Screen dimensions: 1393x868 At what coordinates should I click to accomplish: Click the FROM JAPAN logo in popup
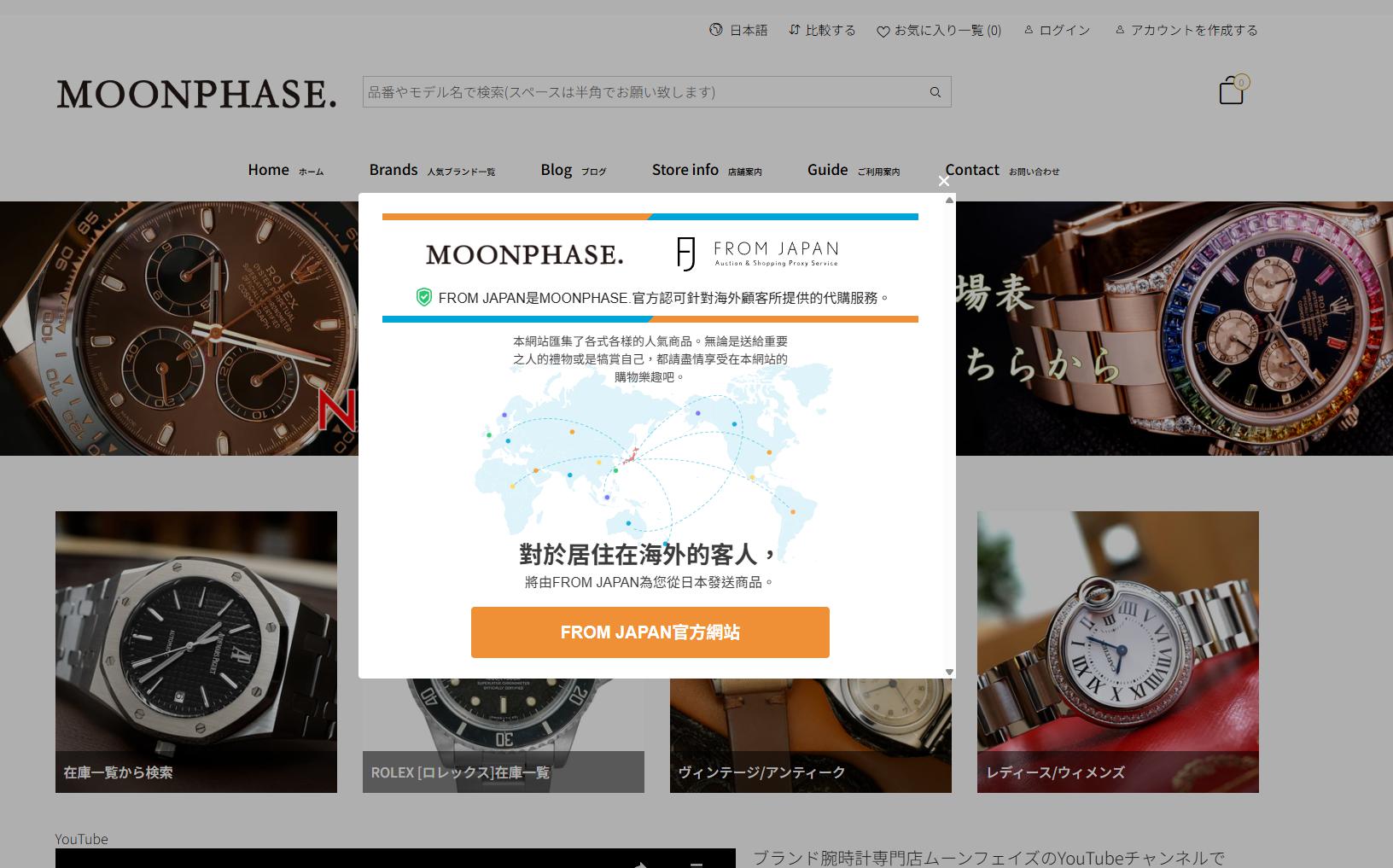[x=757, y=253]
